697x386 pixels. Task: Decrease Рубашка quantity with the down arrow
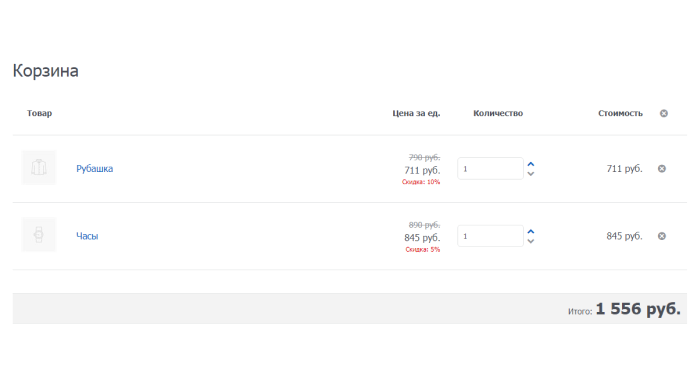531,174
